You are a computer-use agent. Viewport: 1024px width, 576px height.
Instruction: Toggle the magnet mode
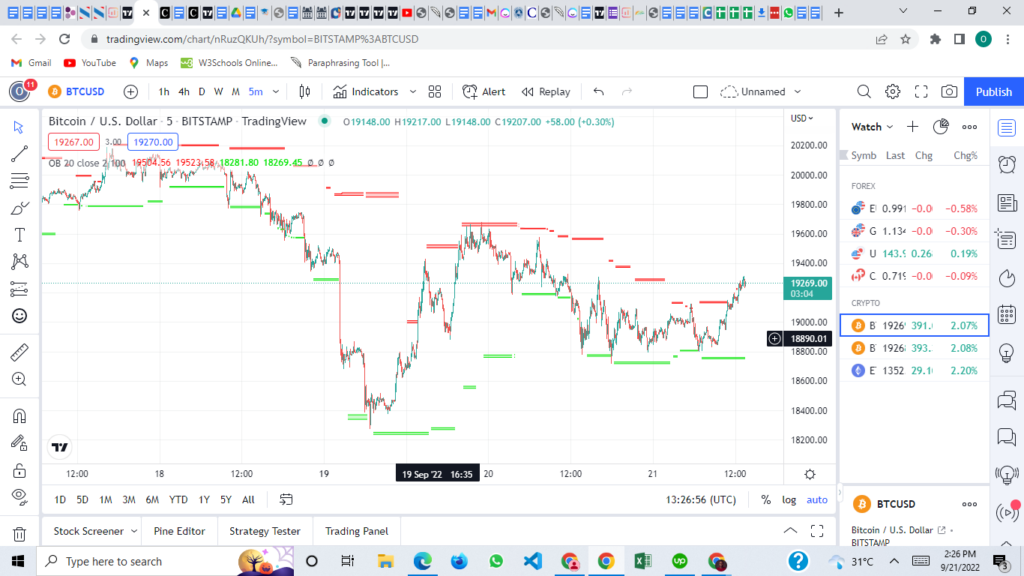(x=19, y=416)
